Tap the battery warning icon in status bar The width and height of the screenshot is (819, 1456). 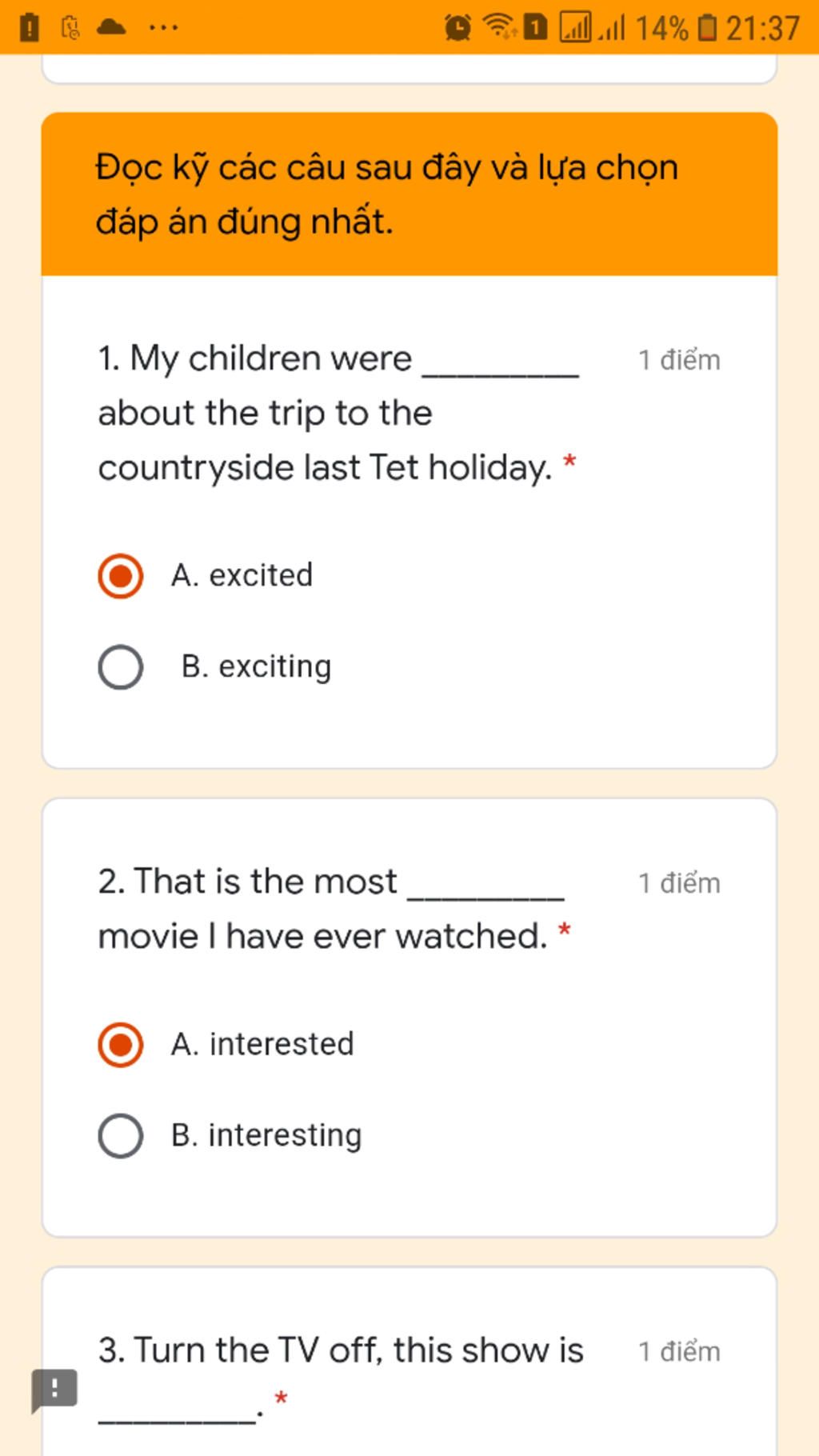[29, 27]
